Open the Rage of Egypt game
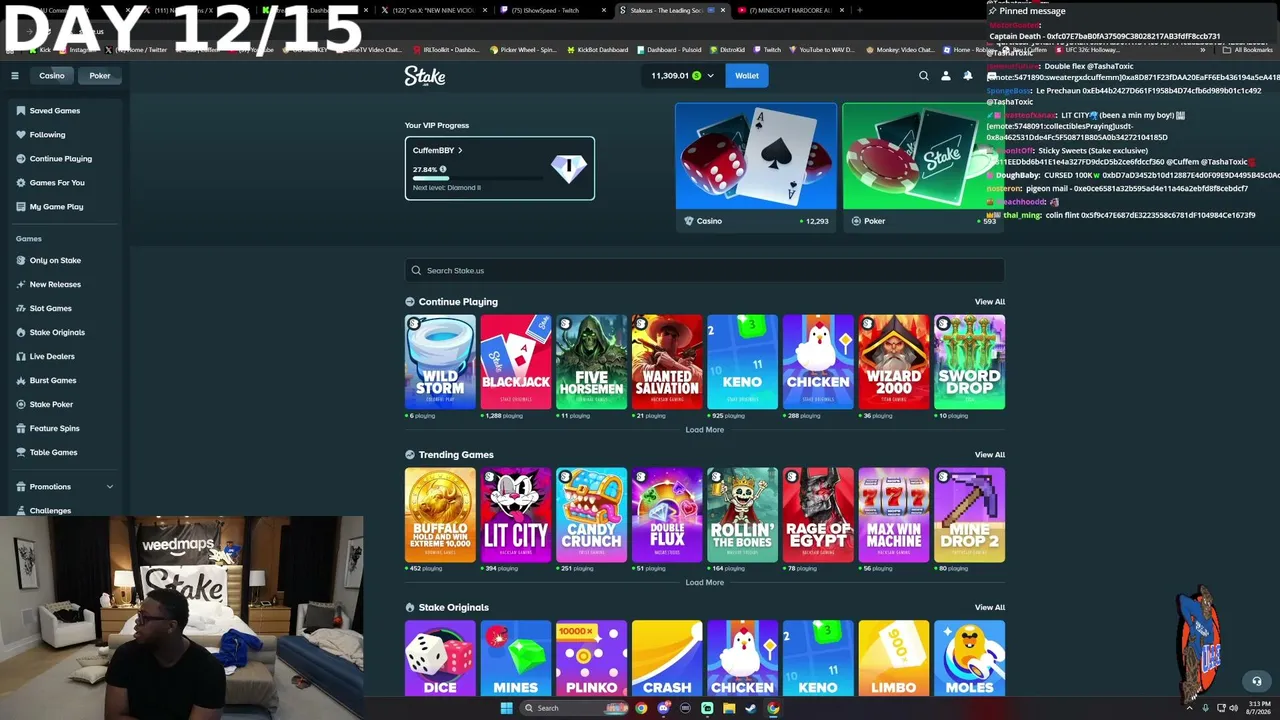Image resolution: width=1280 pixels, height=720 pixels. click(x=818, y=515)
